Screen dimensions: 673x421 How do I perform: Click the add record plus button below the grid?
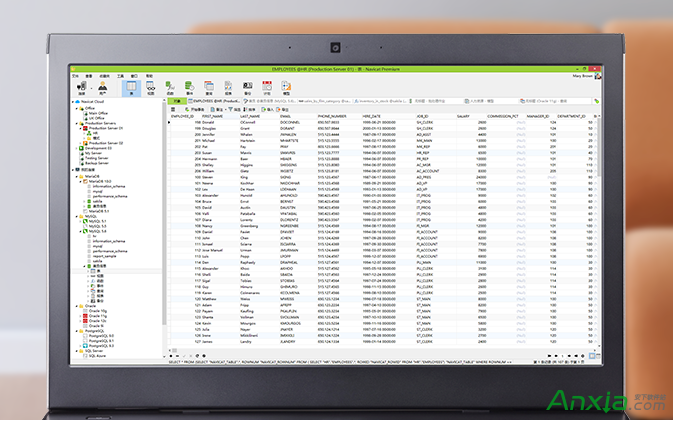click(x=171, y=356)
